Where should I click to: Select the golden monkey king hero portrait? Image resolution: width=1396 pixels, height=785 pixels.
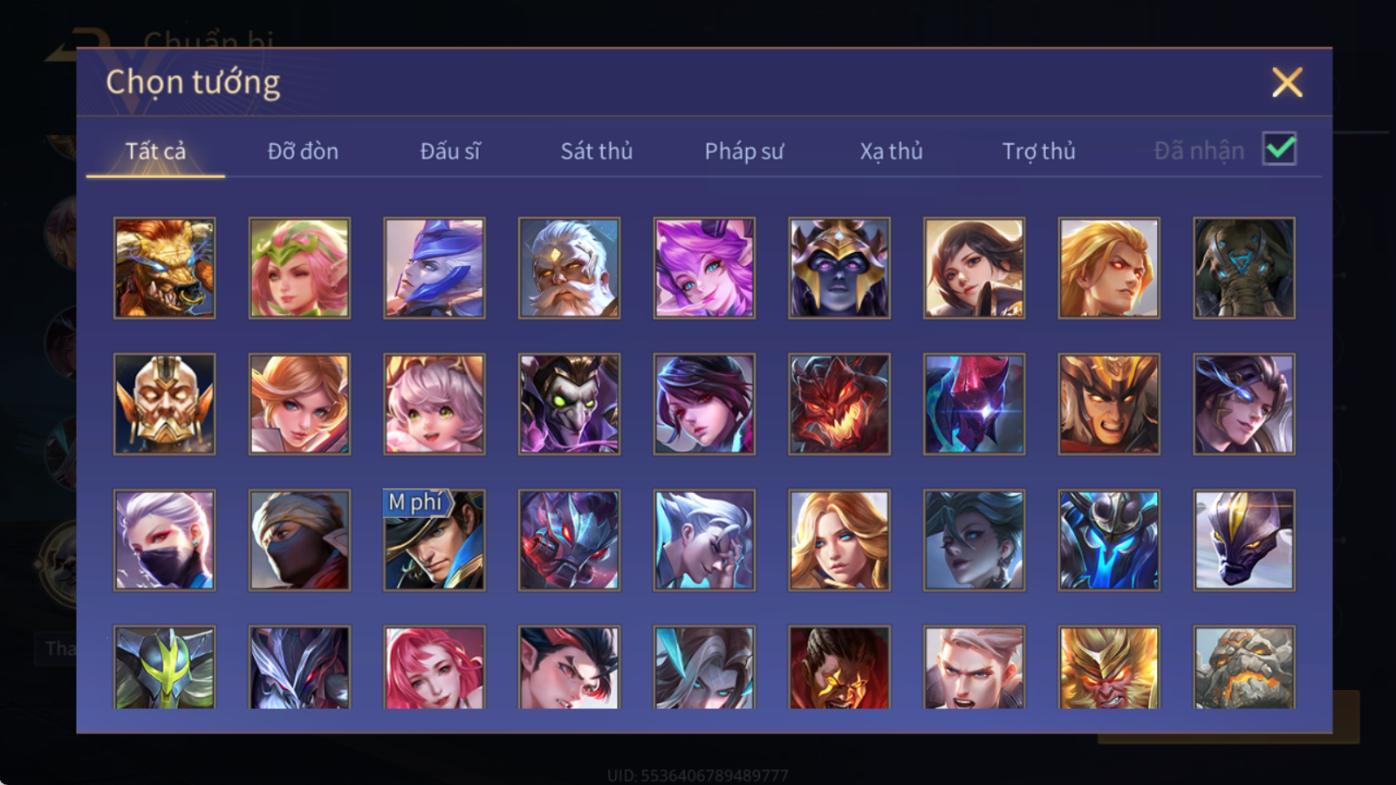[1109, 668]
